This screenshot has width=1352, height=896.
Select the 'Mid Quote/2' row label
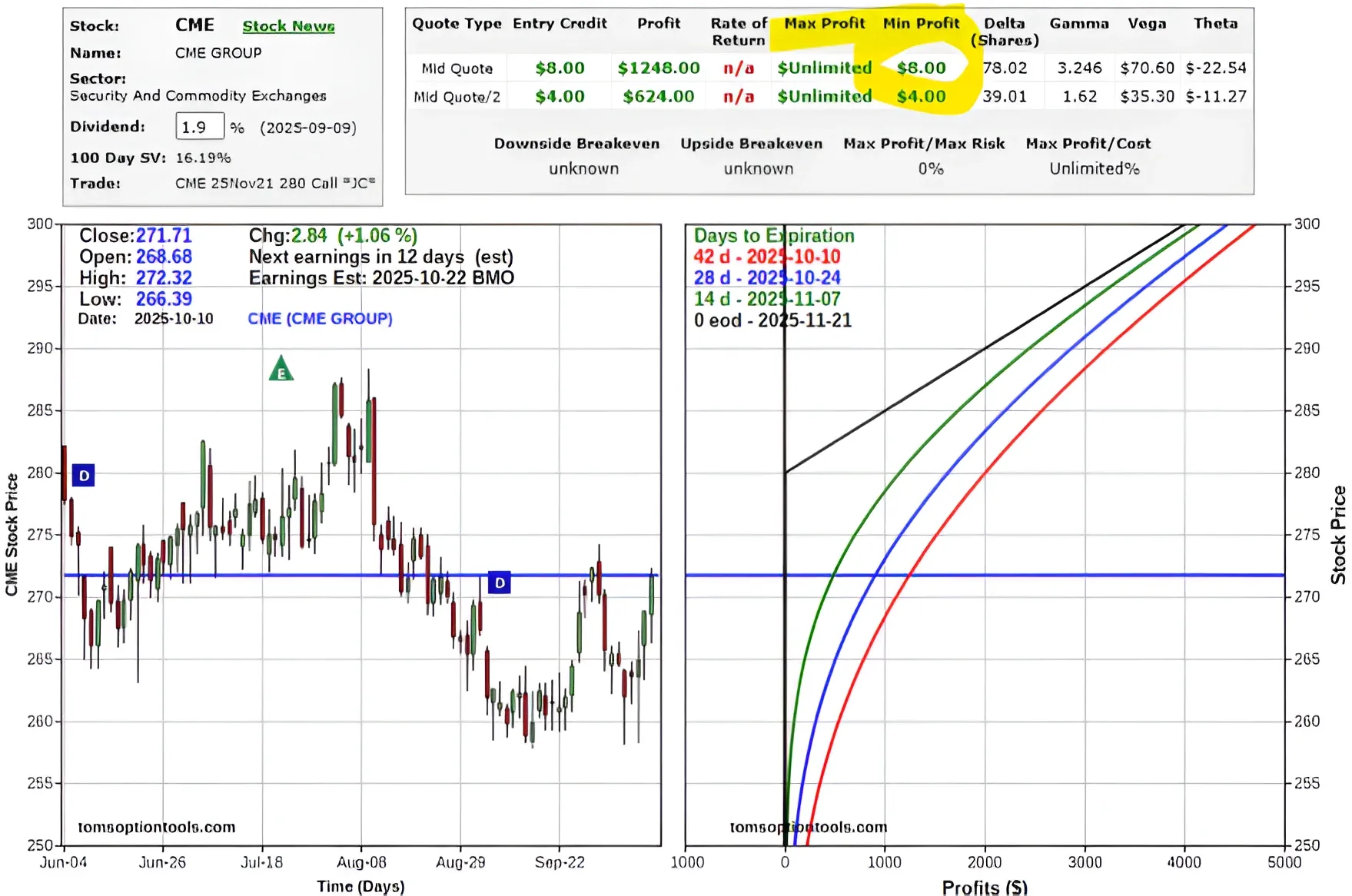[457, 97]
